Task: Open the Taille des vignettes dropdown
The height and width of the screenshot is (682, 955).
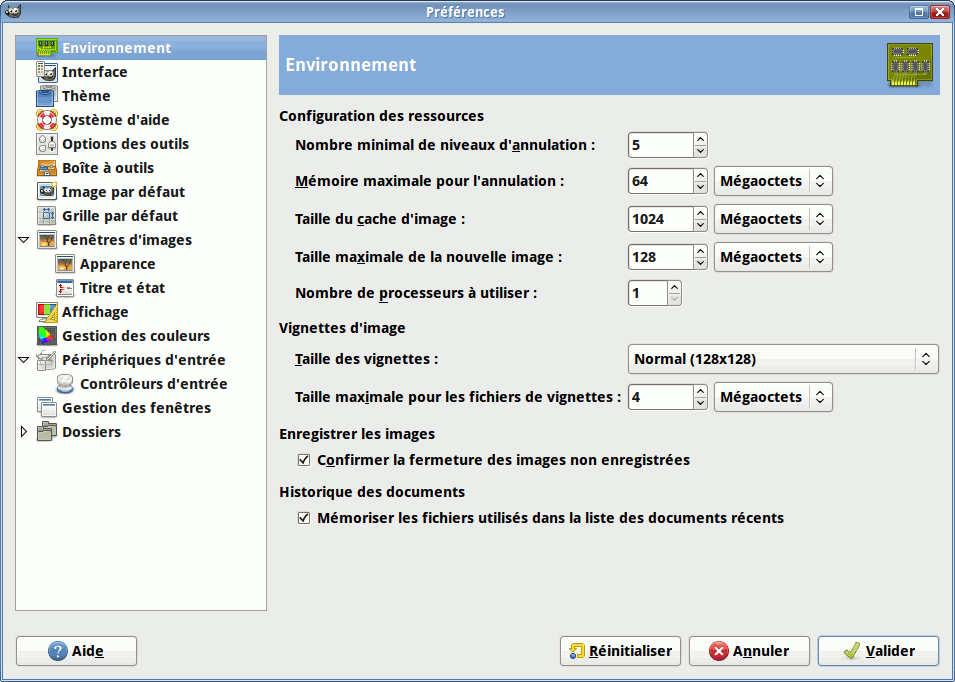Action: [x=783, y=359]
